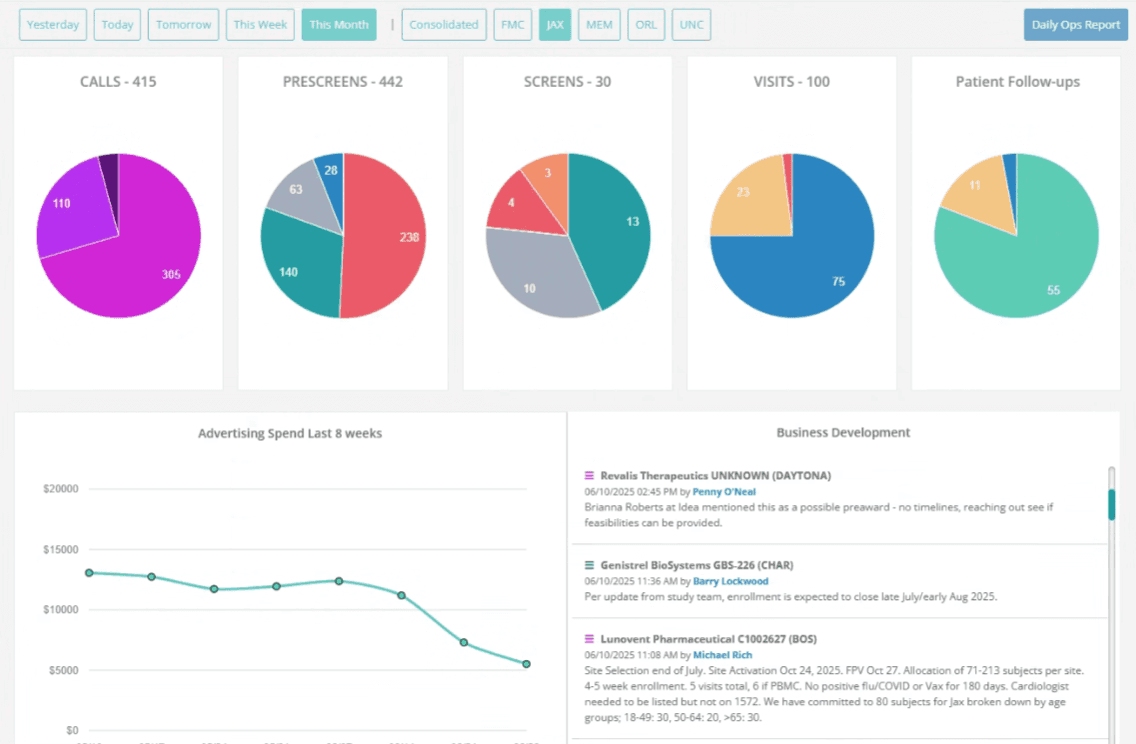Select the This Month filter

[339, 25]
